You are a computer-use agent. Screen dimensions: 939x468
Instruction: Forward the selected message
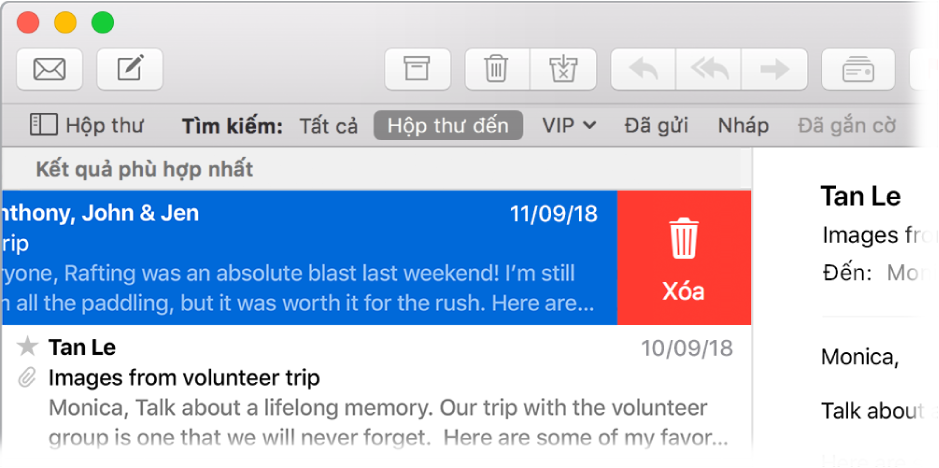pyautogui.click(x=774, y=69)
